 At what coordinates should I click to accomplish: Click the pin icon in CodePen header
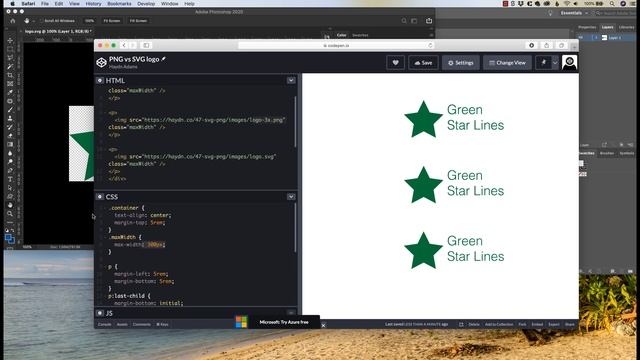(x=543, y=63)
